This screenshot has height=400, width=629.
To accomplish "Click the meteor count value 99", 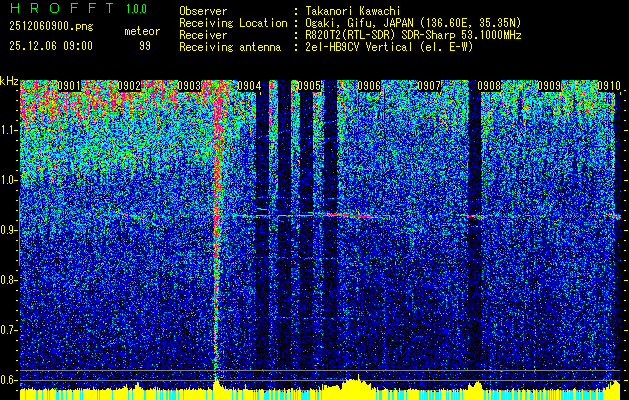I will coord(145,46).
